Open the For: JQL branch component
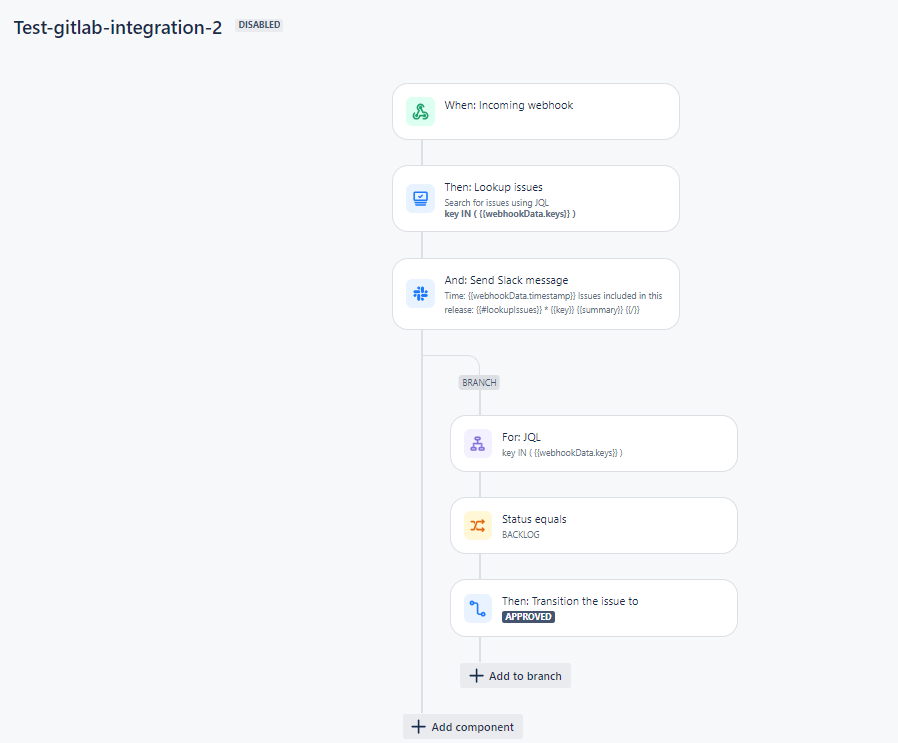 595,443
